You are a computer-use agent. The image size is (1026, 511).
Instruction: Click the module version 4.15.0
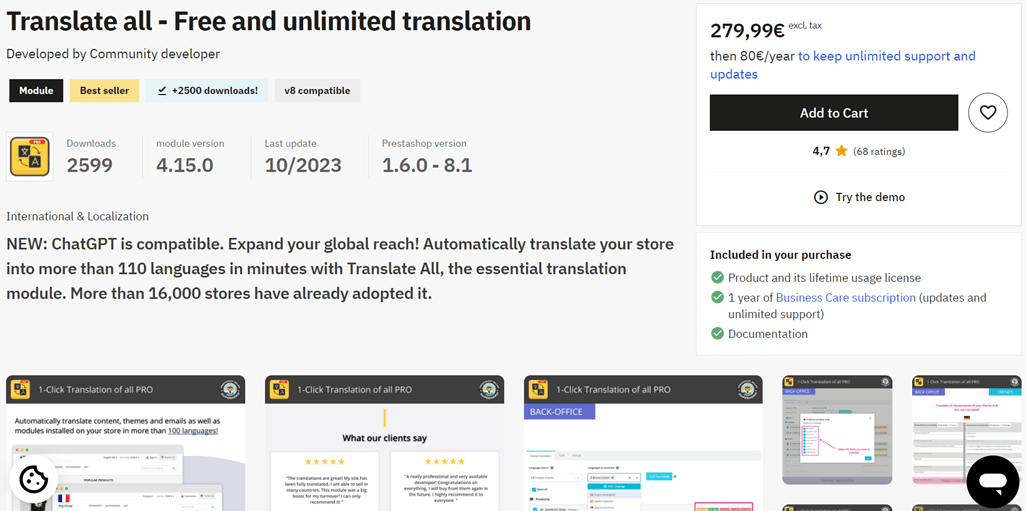[x=185, y=166]
